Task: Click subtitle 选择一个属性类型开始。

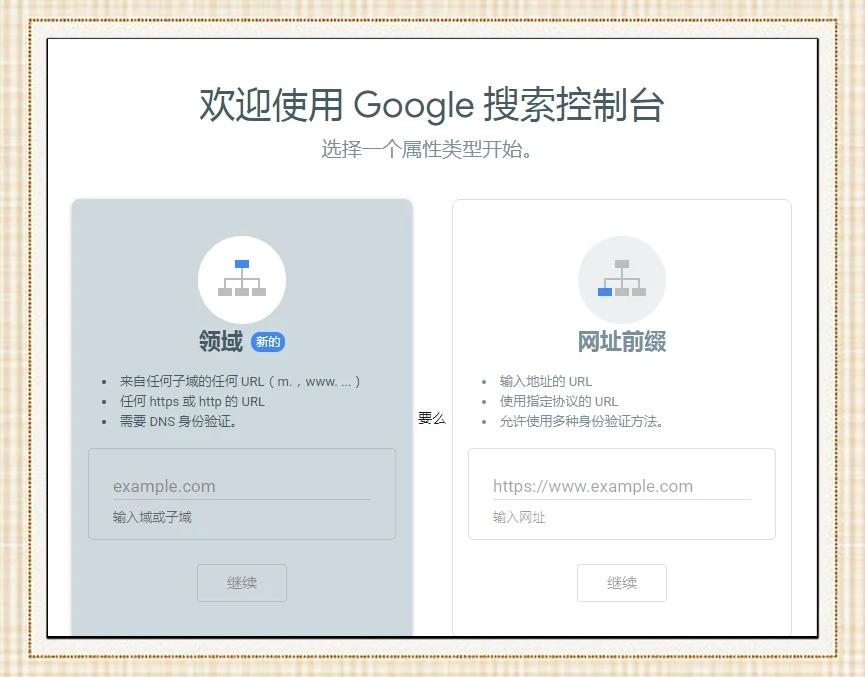Action: [x=426, y=149]
